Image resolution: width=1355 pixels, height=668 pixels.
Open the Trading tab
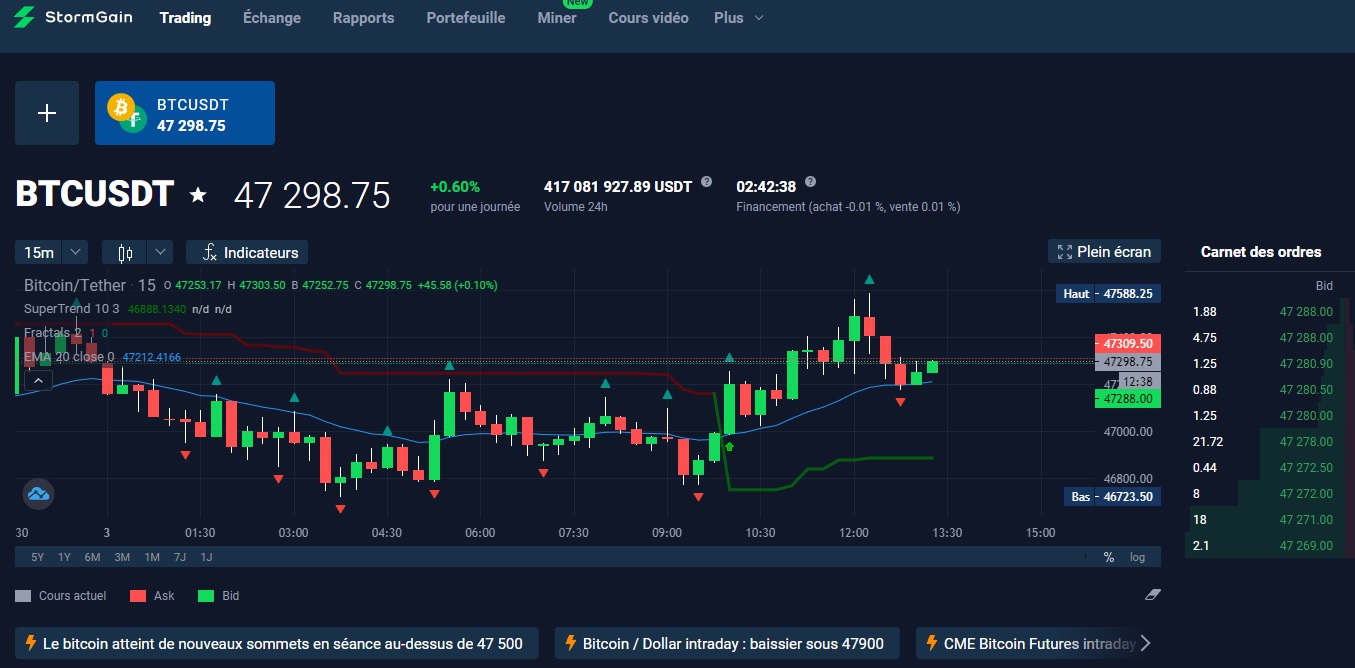click(x=185, y=18)
